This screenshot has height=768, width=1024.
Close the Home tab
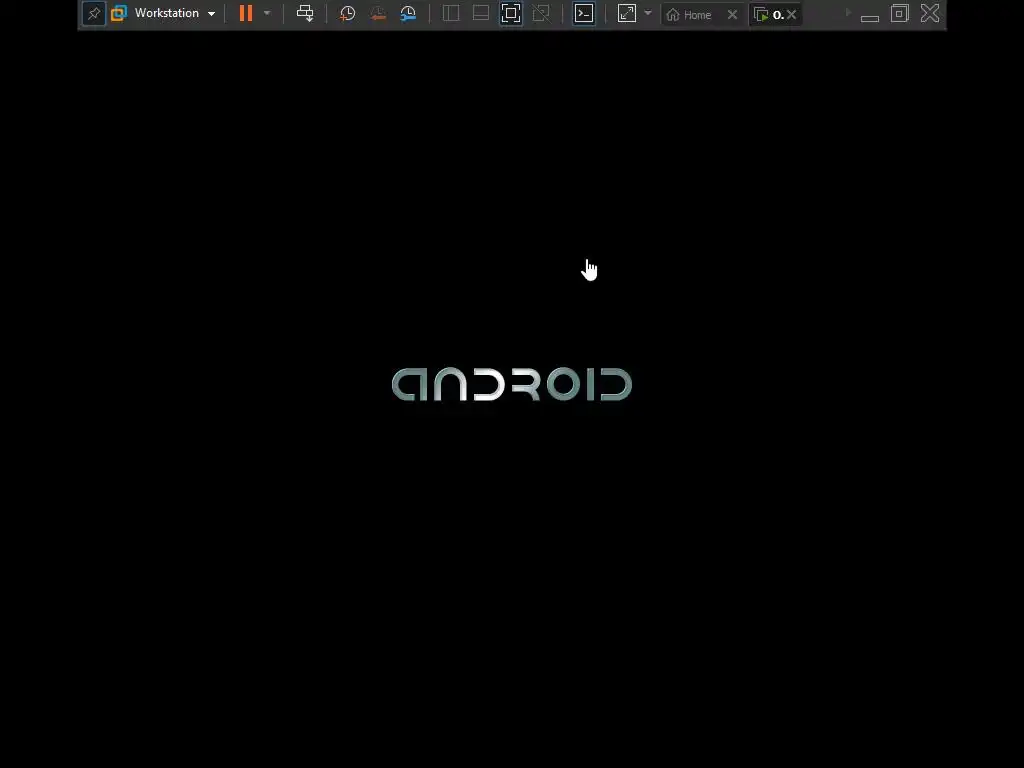tap(733, 14)
